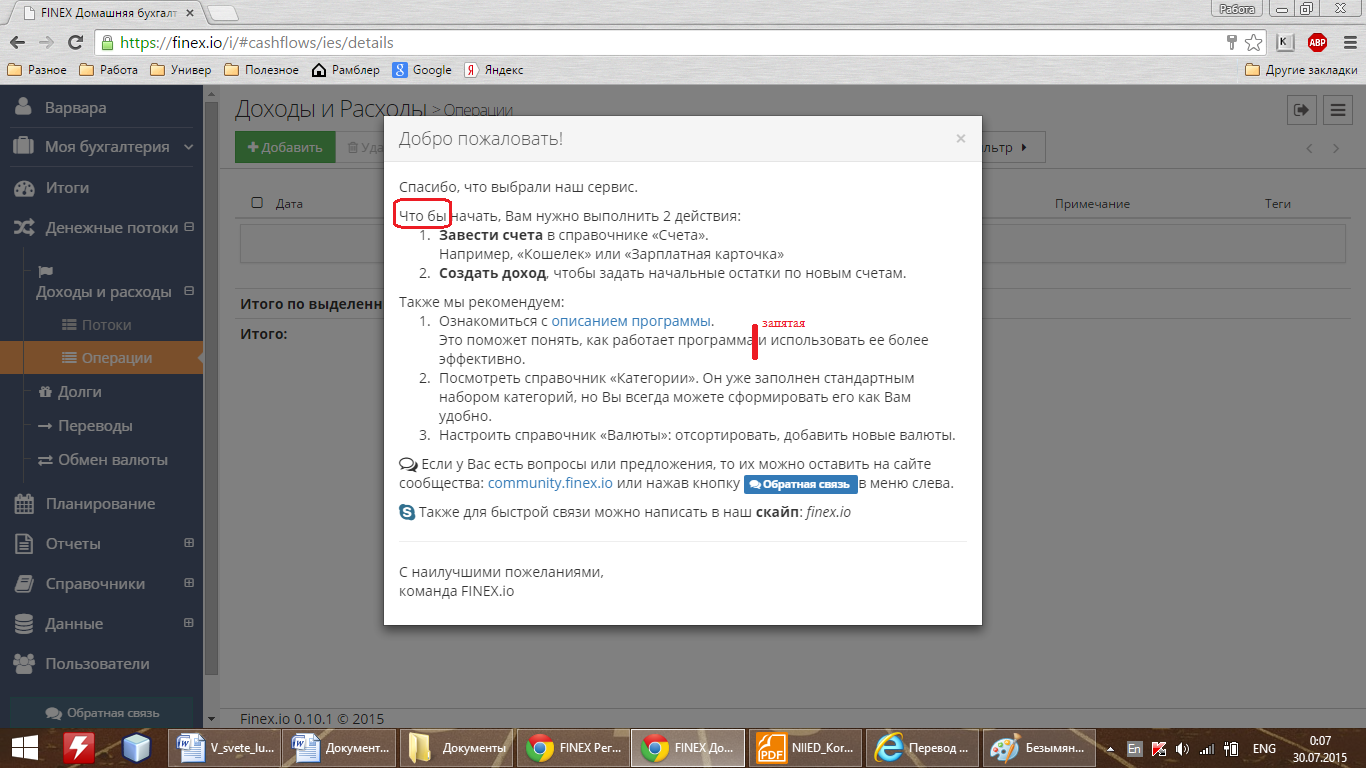Click the Планирование calendar icon
The height and width of the screenshot is (768, 1366).
(x=24, y=504)
